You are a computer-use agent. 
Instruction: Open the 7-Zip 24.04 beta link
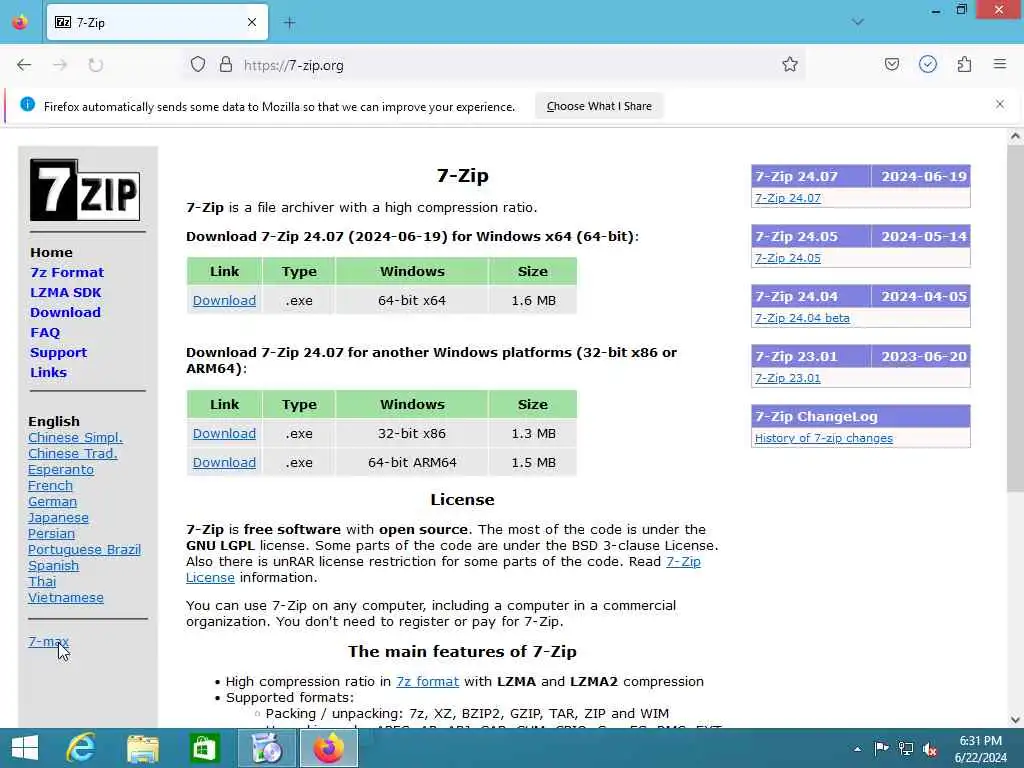click(802, 318)
